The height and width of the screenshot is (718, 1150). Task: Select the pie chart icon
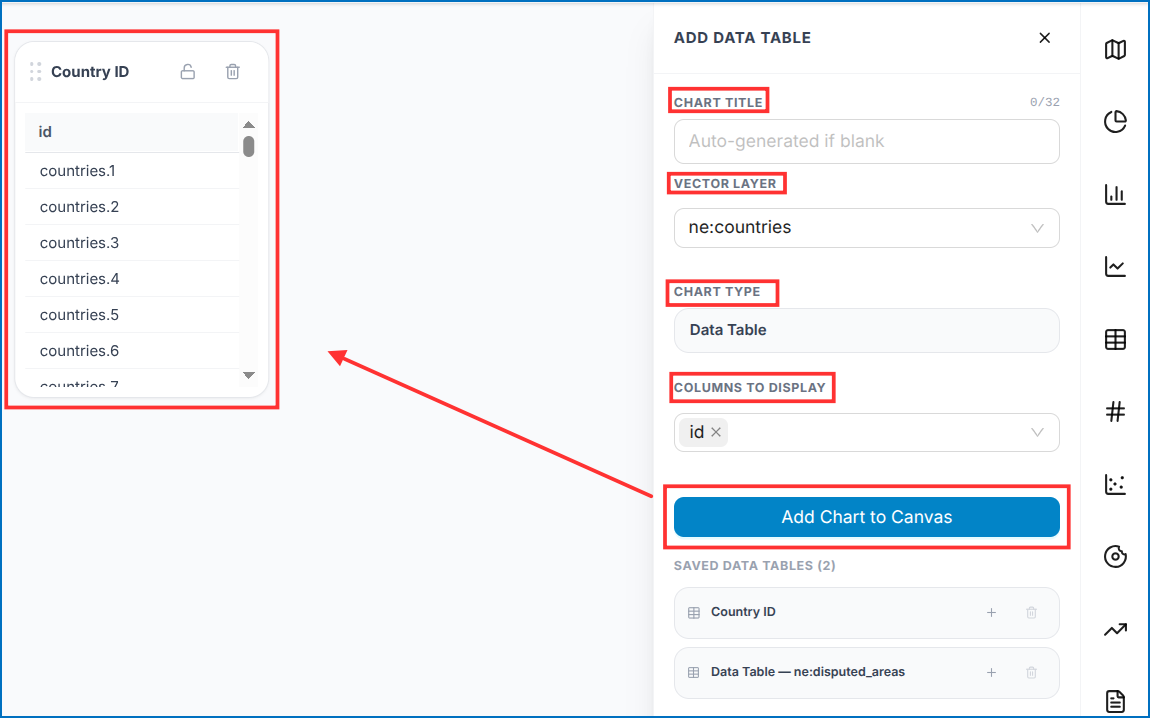pyautogui.click(x=1115, y=121)
